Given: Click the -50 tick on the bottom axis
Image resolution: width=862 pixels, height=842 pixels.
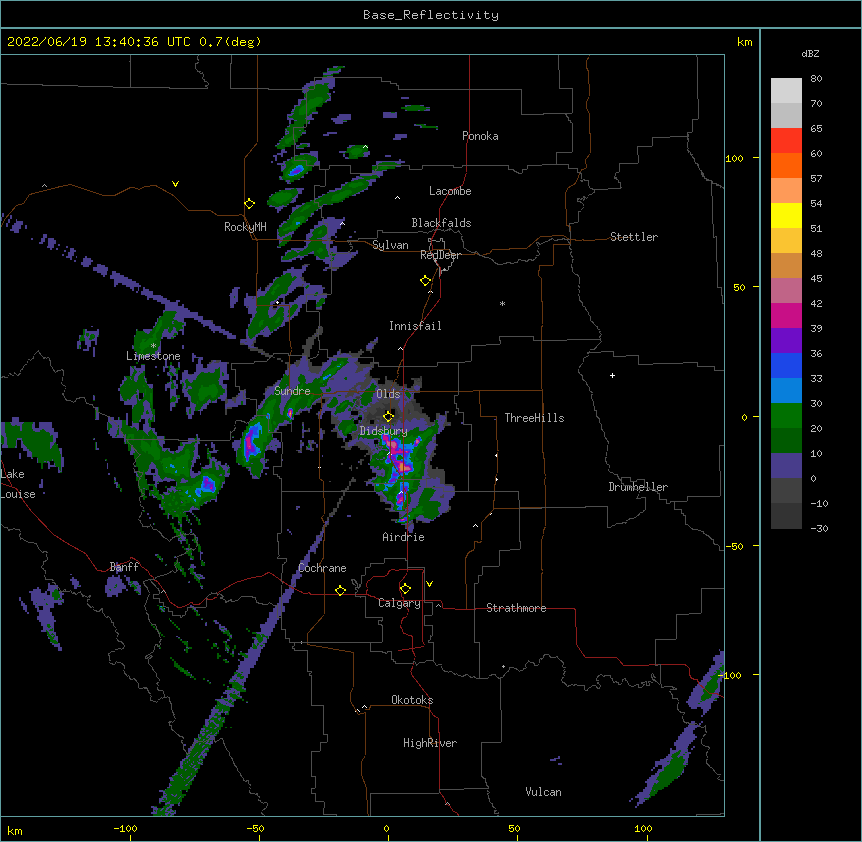Looking at the screenshot, I should coord(255,828).
